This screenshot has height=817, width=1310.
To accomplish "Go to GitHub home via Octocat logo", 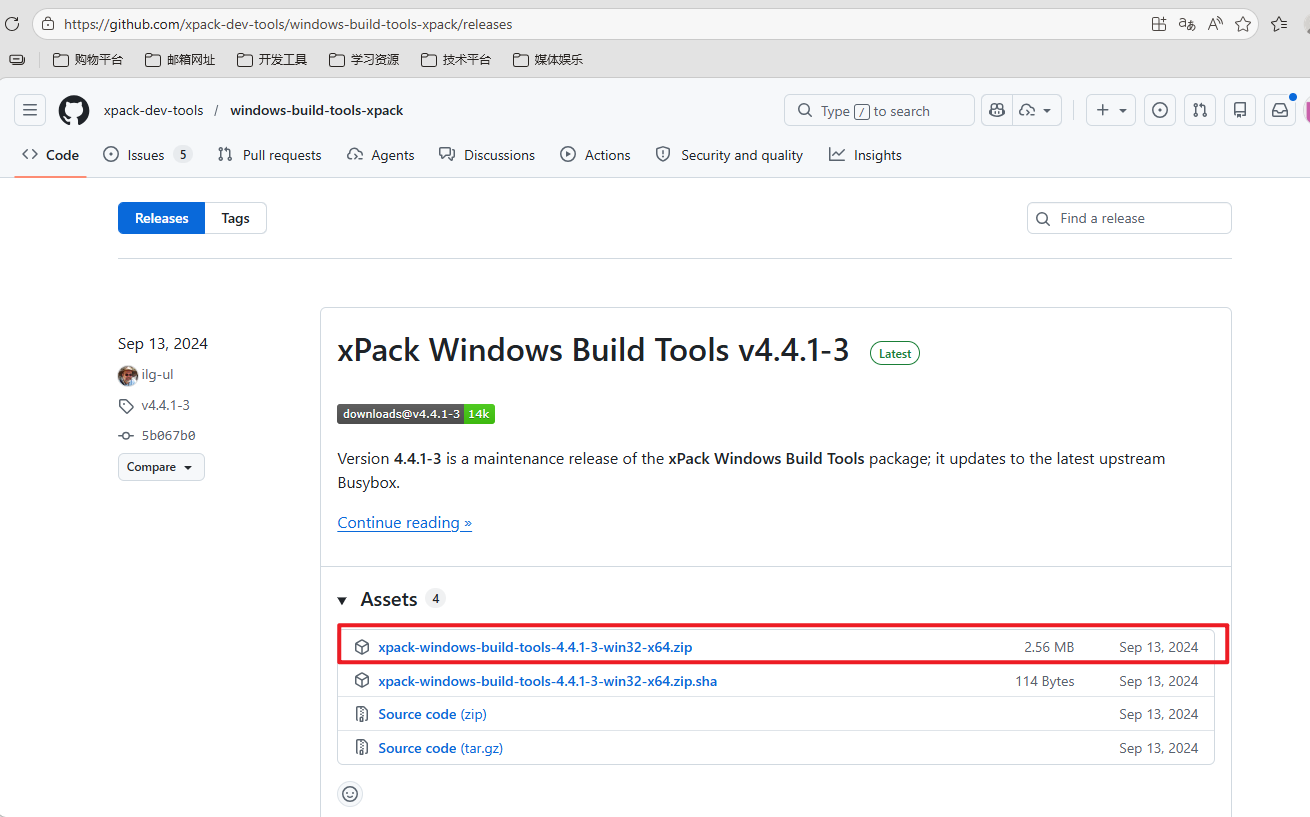I will click(74, 110).
